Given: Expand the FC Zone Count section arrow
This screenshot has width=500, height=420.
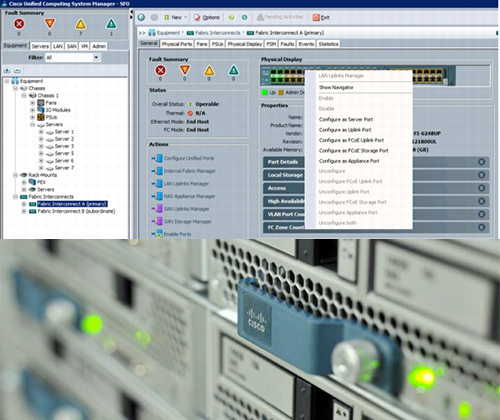Looking at the screenshot, I should point(481,227).
